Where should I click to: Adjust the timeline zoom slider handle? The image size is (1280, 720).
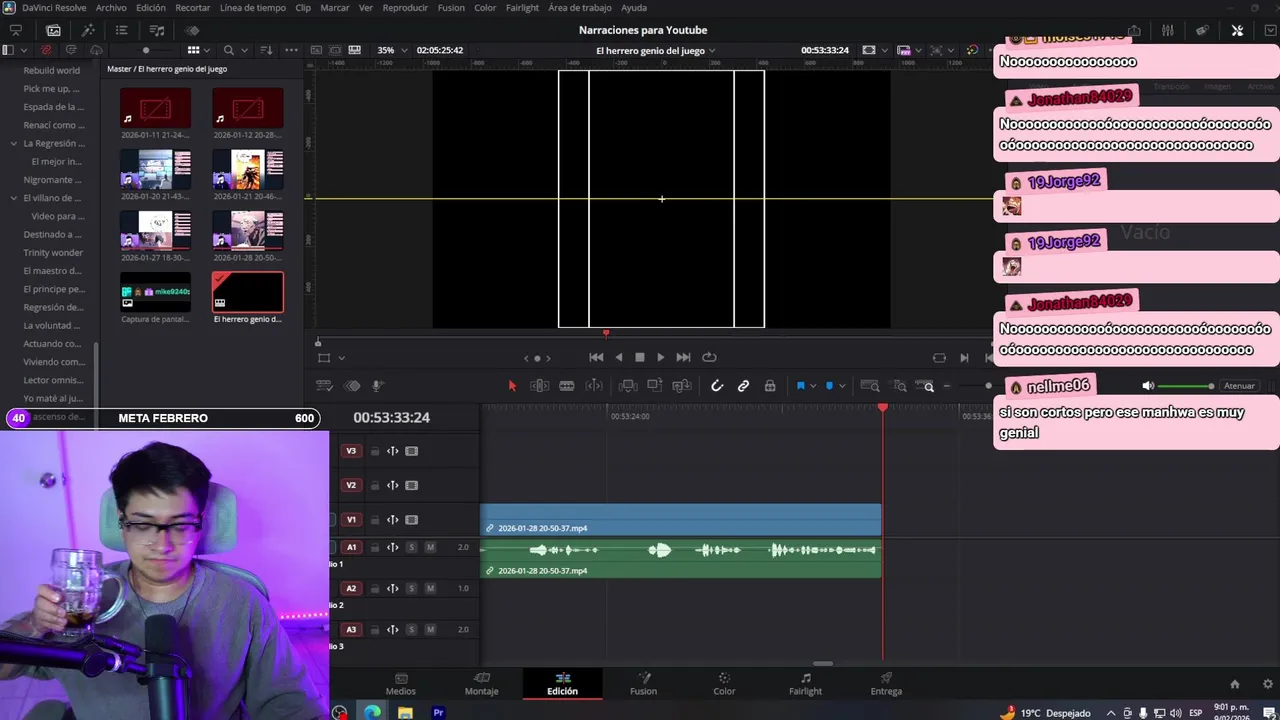pos(988,386)
